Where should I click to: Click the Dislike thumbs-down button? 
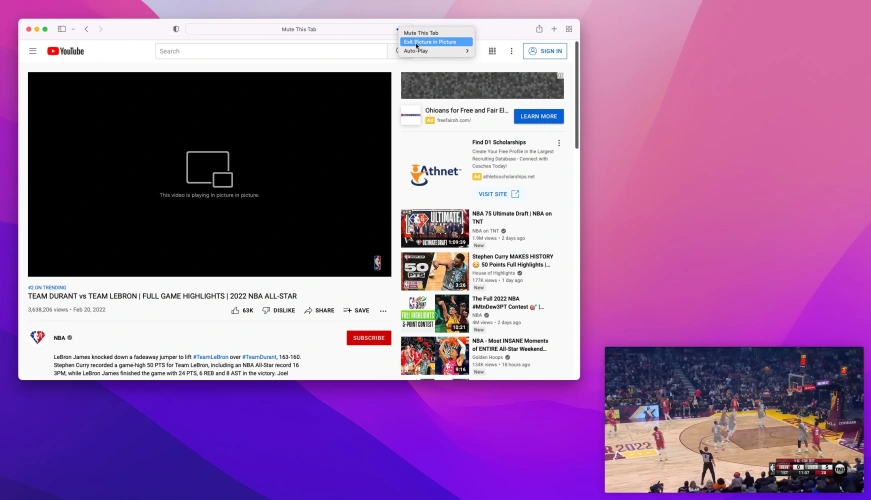click(x=279, y=311)
